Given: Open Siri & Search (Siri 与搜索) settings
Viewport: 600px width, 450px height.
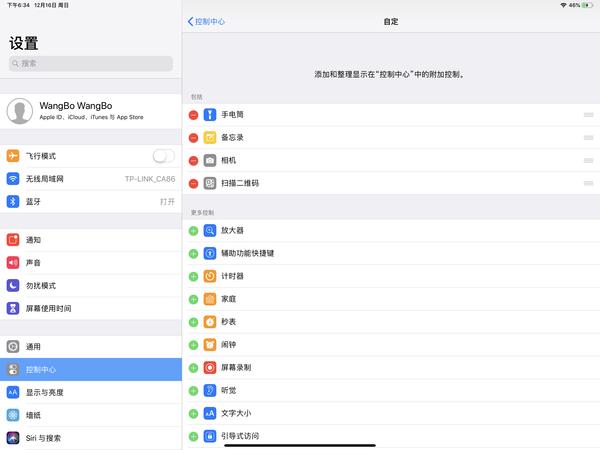Looking at the screenshot, I should [x=91, y=438].
